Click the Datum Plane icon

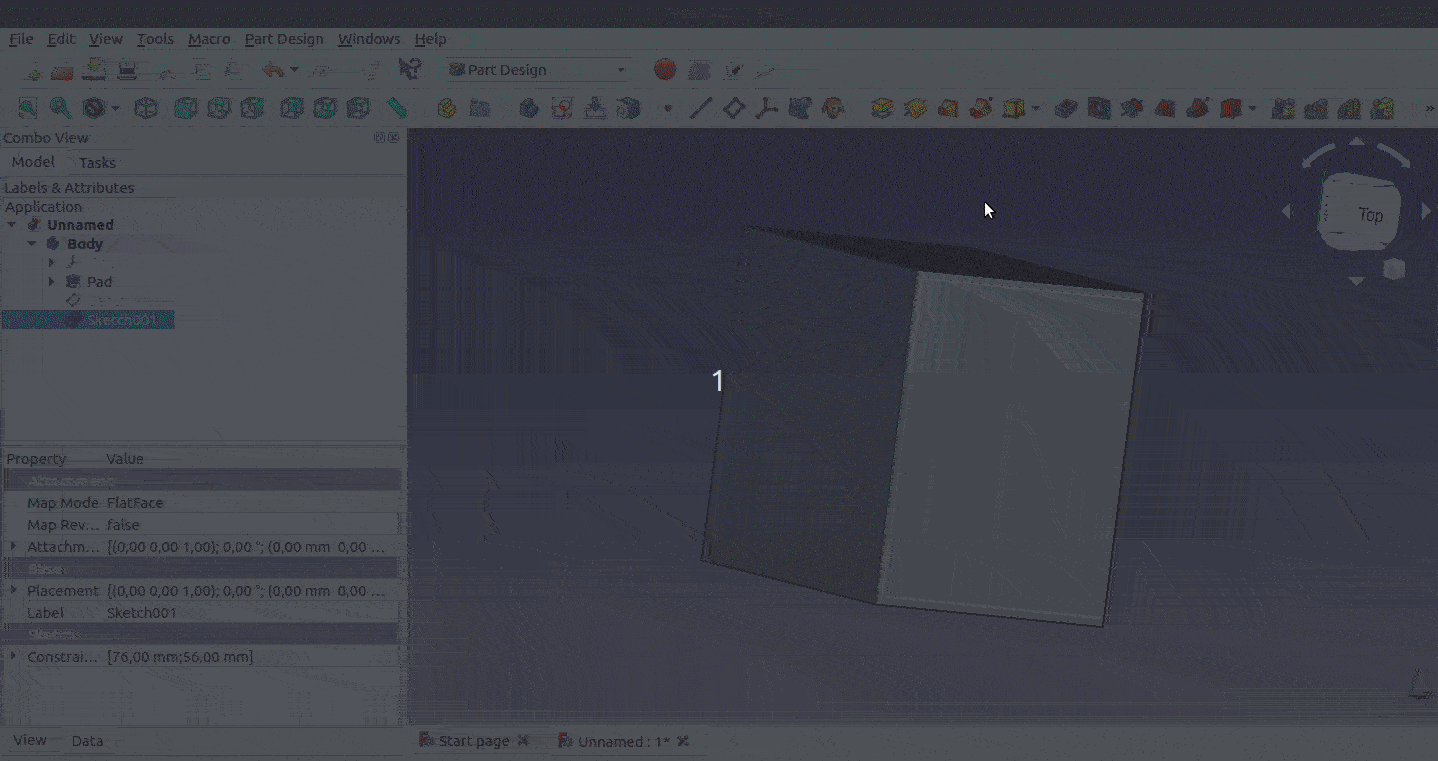tap(734, 108)
